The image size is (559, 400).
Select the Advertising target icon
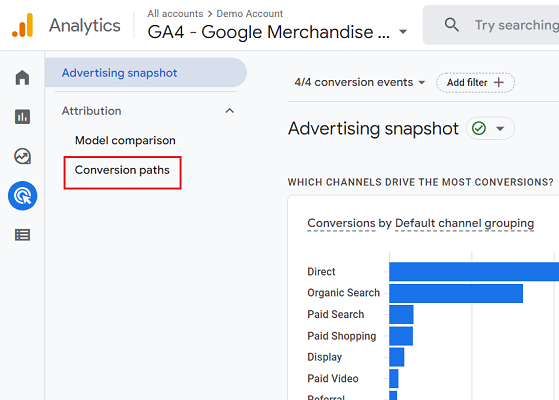tap(22, 196)
